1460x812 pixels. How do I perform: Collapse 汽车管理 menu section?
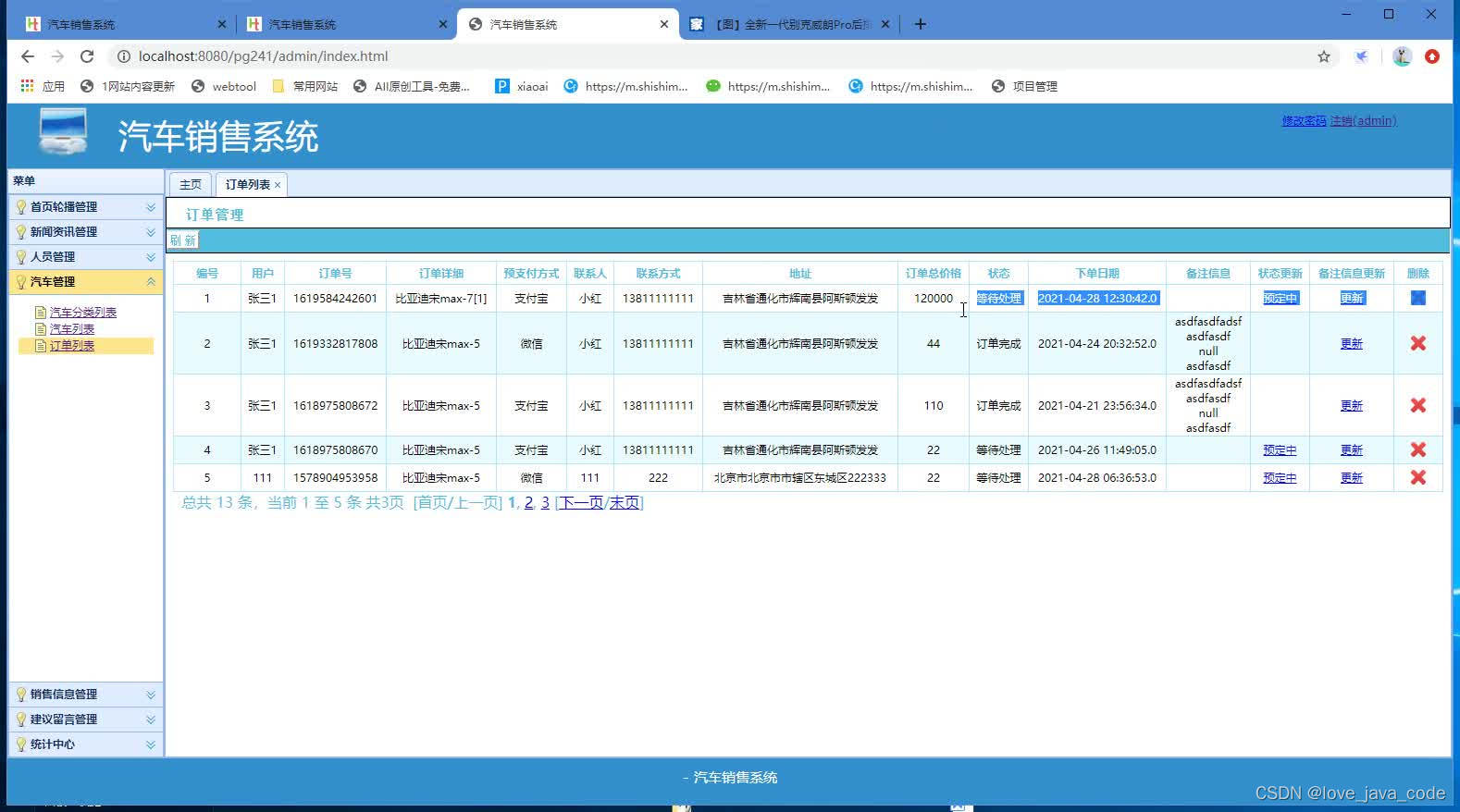click(x=85, y=282)
